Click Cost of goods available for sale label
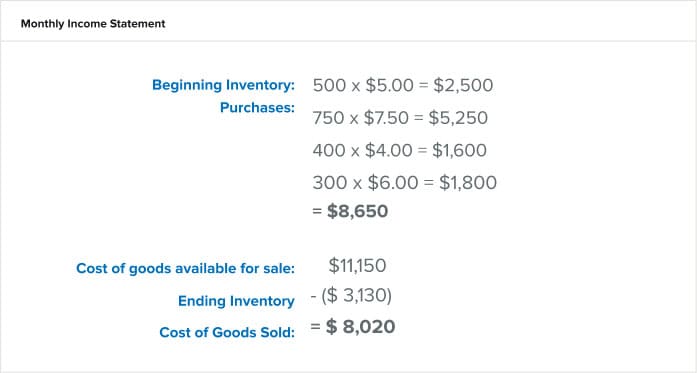697x373 pixels. point(185,269)
